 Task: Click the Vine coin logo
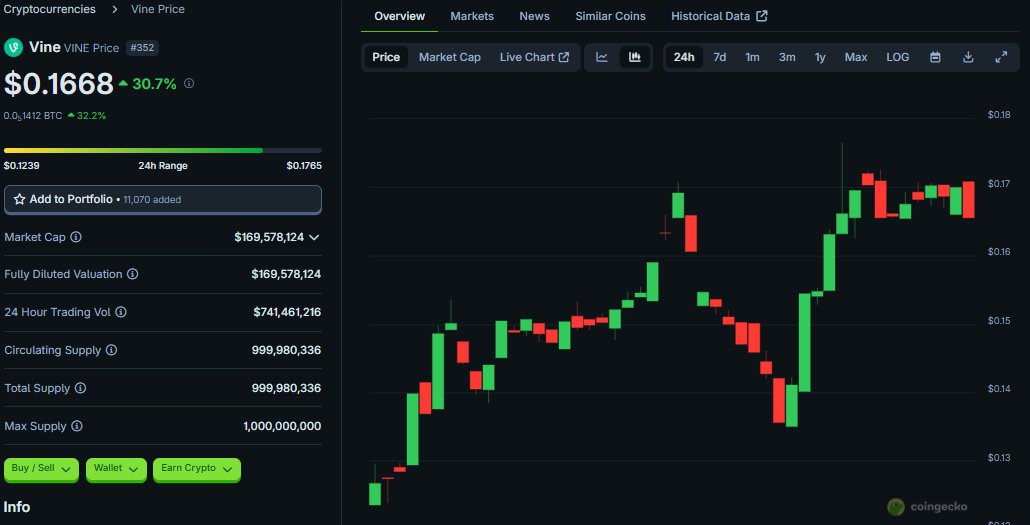coord(13,47)
